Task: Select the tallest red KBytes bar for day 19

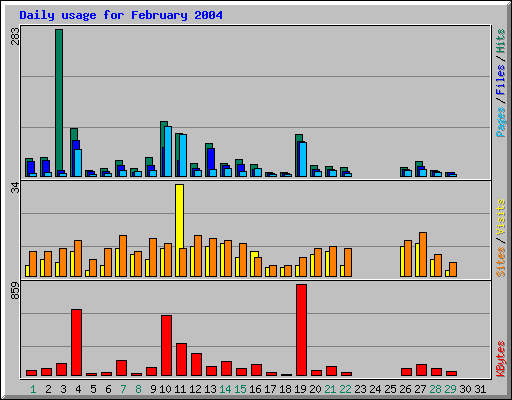Action: pos(301,330)
